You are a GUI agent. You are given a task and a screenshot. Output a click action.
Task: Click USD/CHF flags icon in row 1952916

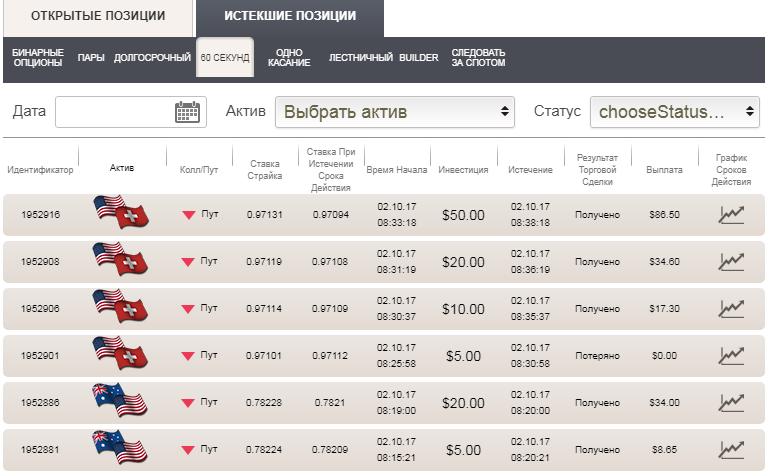(121, 212)
